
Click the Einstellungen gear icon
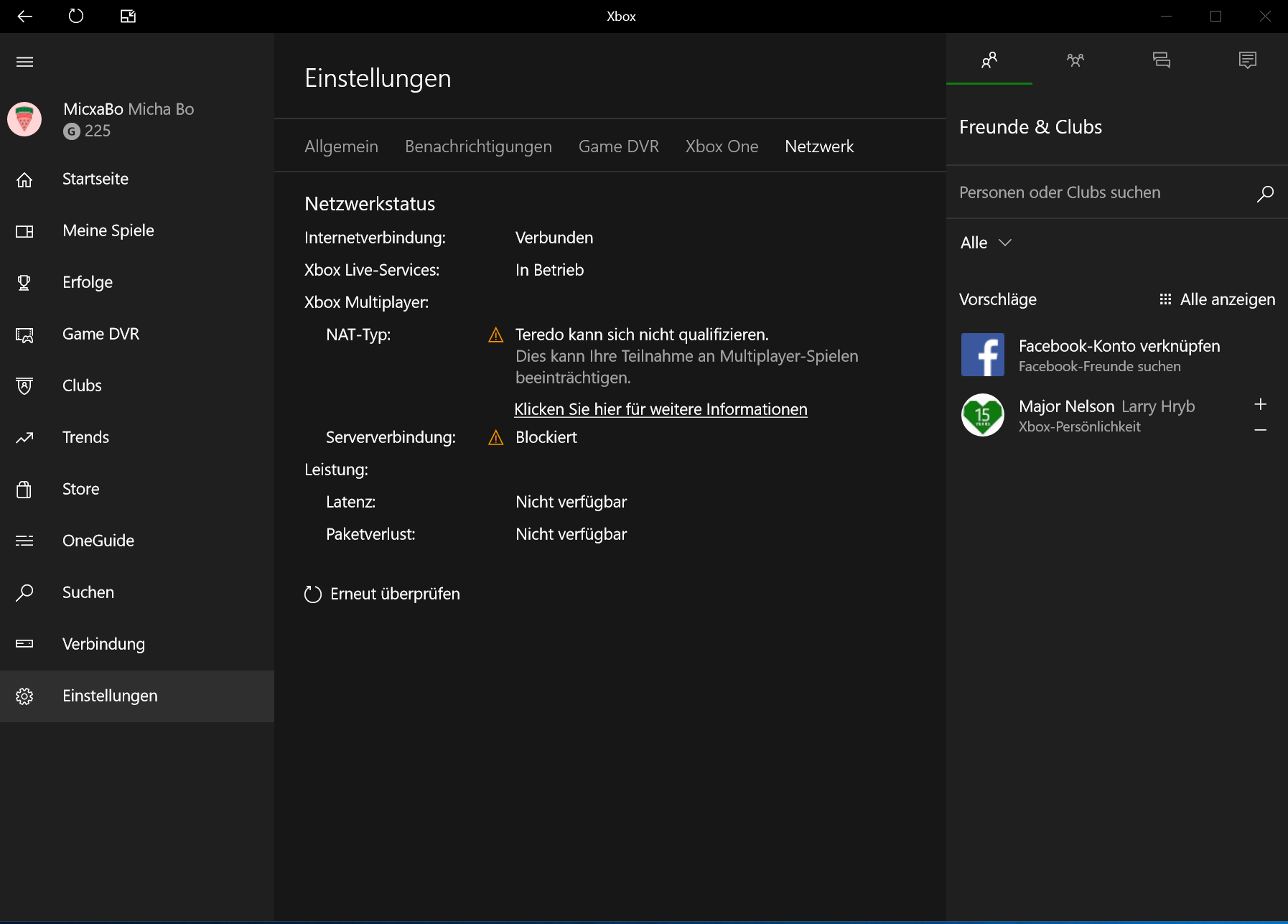point(24,696)
